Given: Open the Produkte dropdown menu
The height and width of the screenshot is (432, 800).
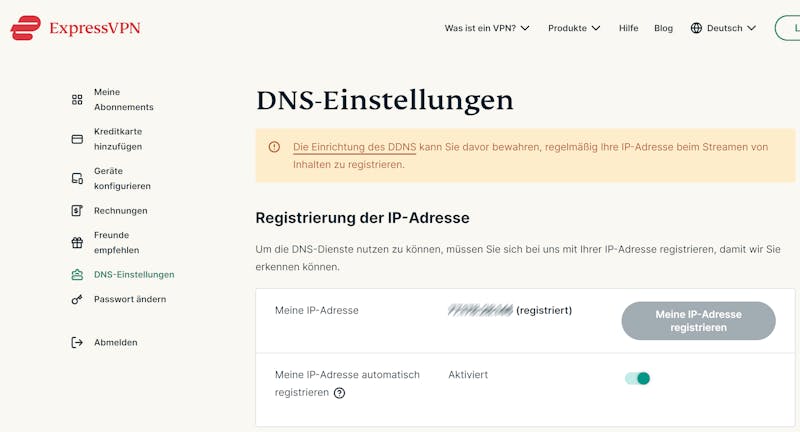Looking at the screenshot, I should click(x=574, y=28).
